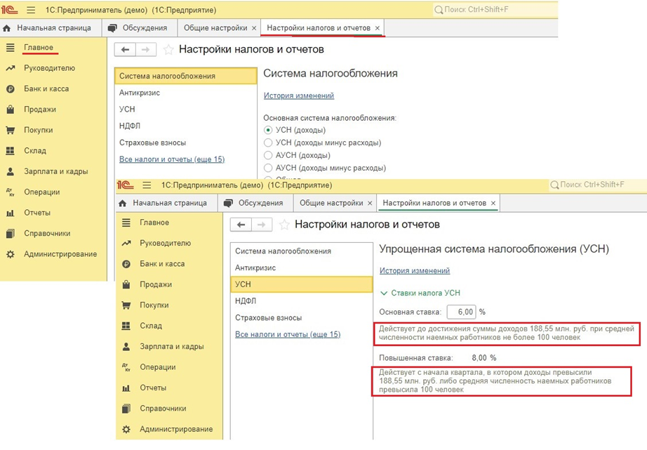Click Продажи bag icon in back window
This screenshot has height=450, width=647.
coord(10,109)
